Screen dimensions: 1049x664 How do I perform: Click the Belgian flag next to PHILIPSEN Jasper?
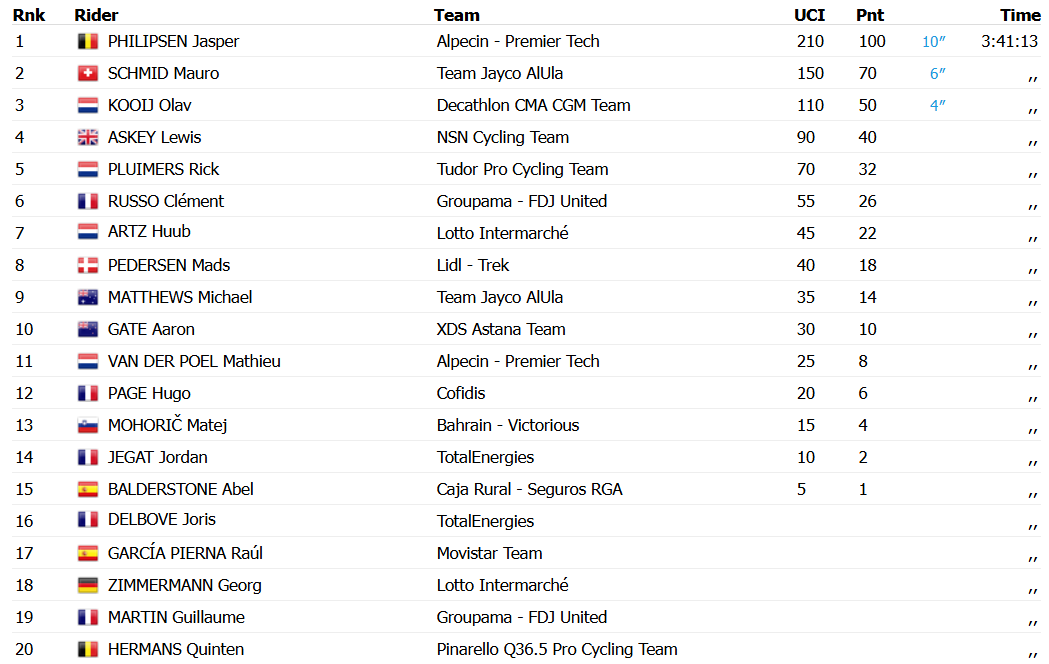(88, 41)
